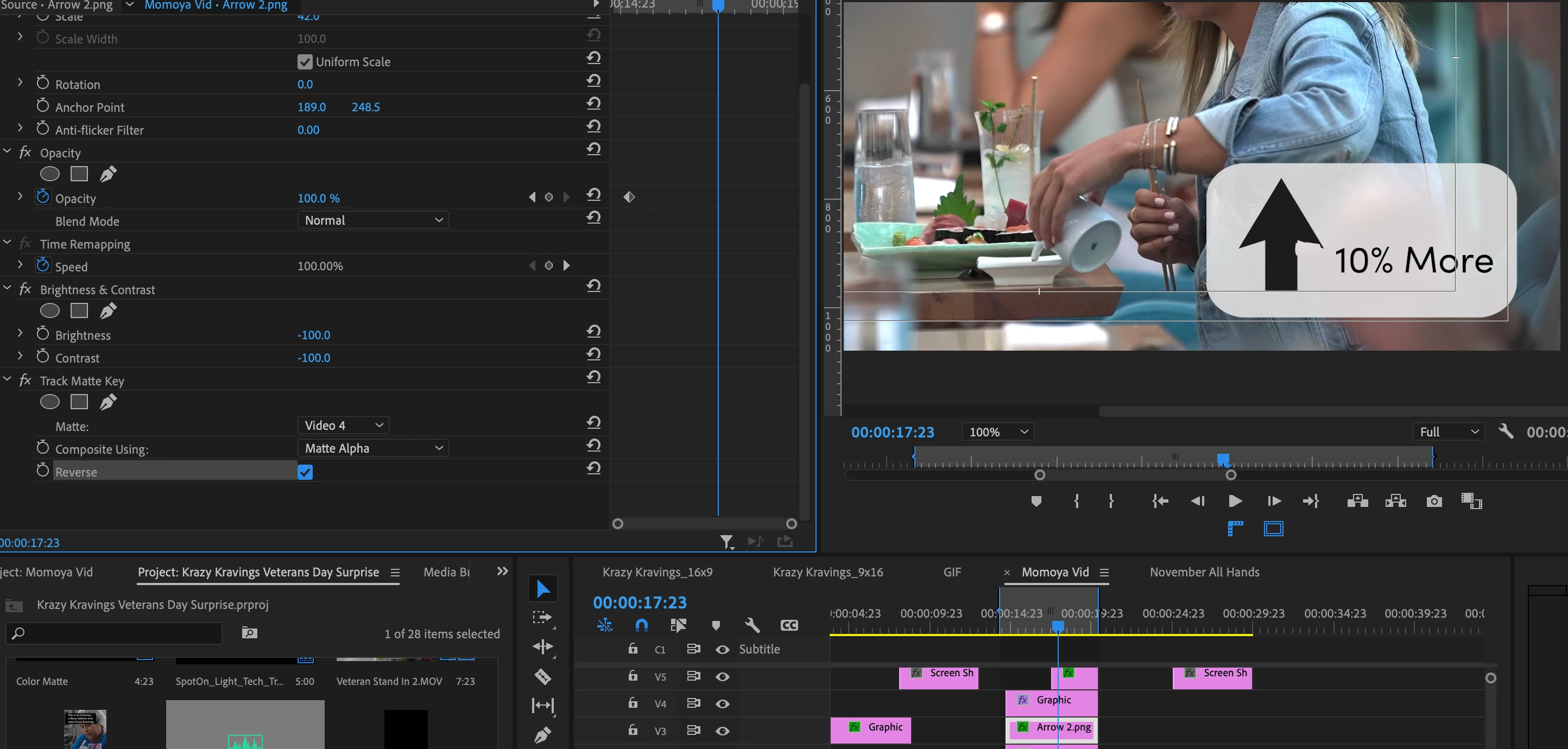The height and width of the screenshot is (749, 1568).
Task: Reset the Rotation parameter
Action: (593, 81)
